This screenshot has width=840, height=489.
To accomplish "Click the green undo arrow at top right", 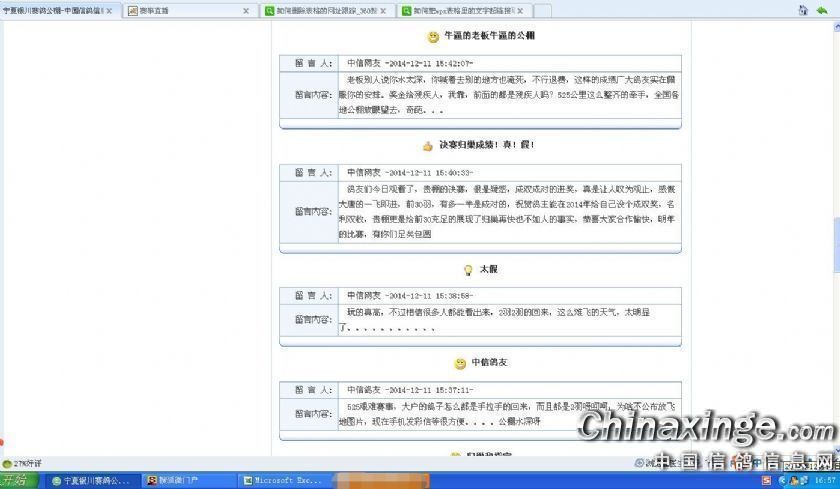I will (823, 10).
